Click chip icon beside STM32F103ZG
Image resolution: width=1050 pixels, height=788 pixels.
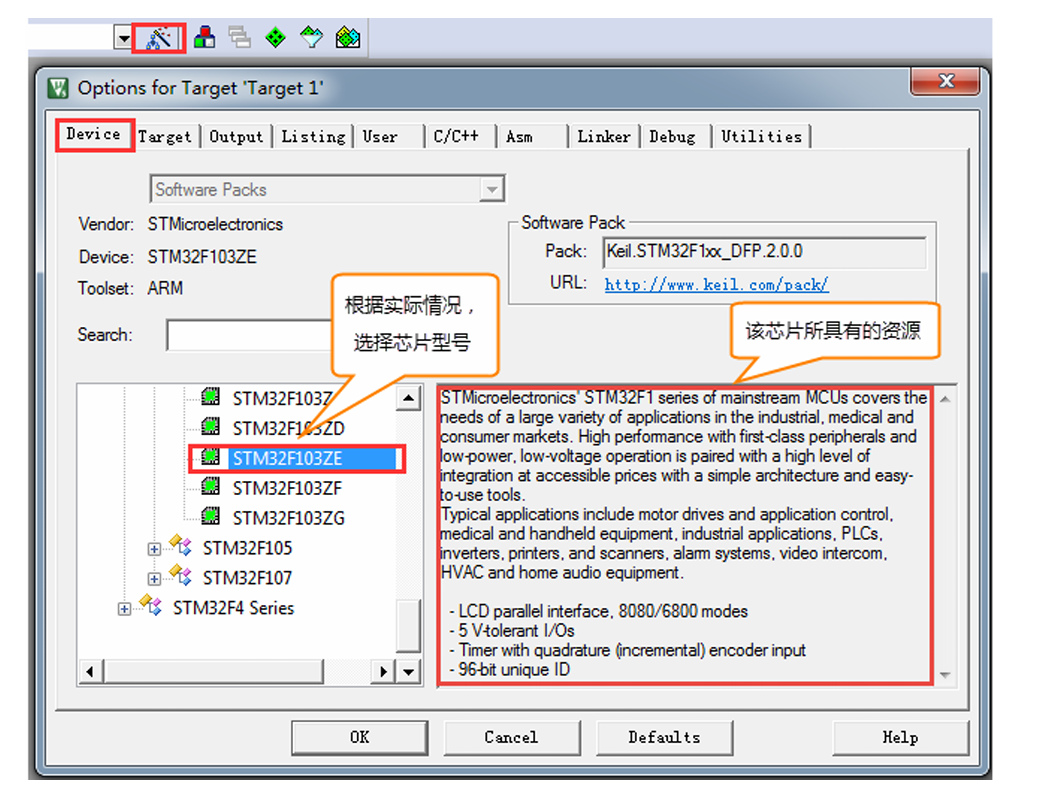pyautogui.click(x=210, y=517)
